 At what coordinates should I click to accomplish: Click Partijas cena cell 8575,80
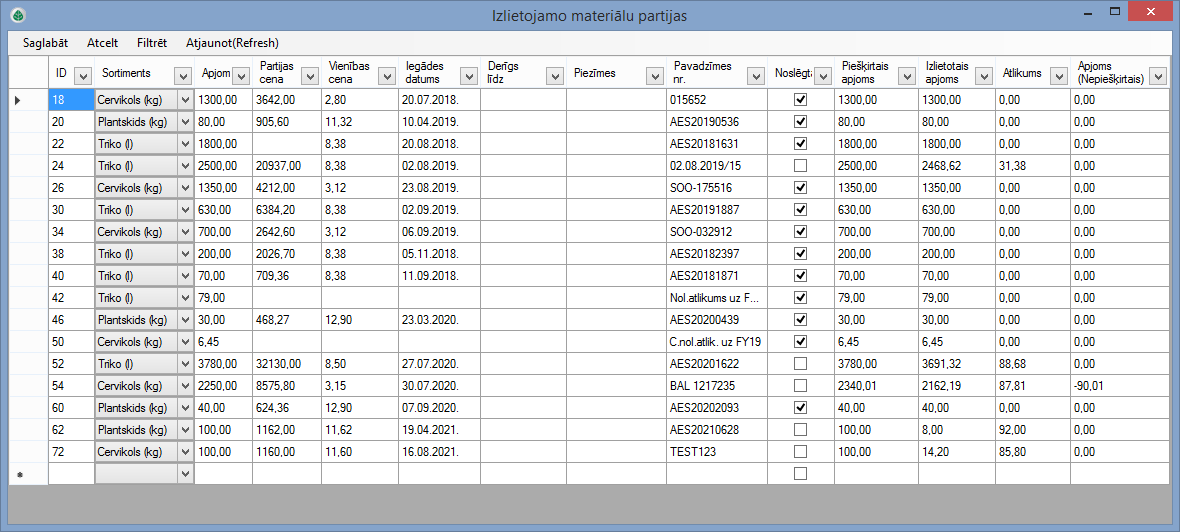point(287,386)
